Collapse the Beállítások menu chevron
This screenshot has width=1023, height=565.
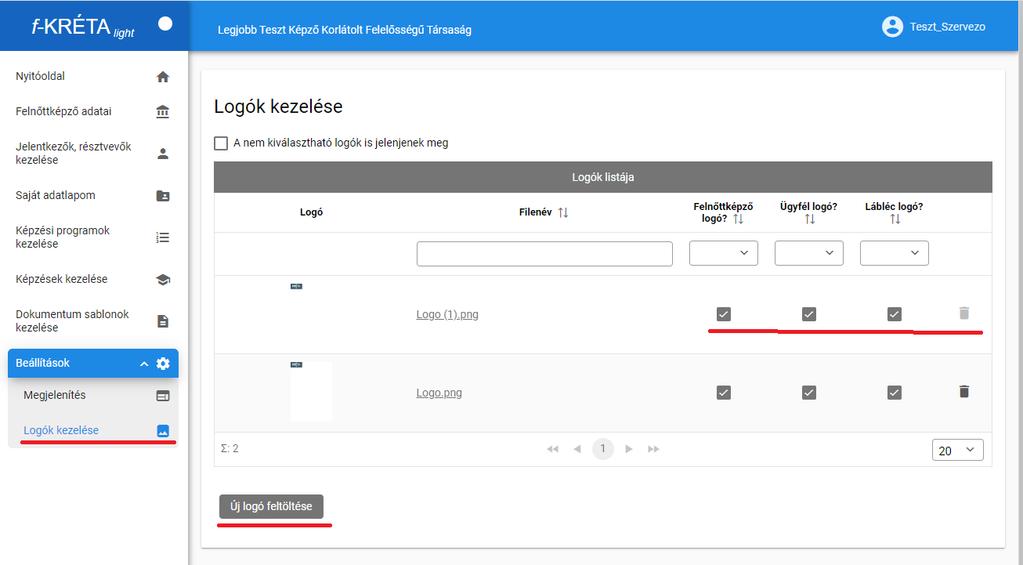[144, 364]
